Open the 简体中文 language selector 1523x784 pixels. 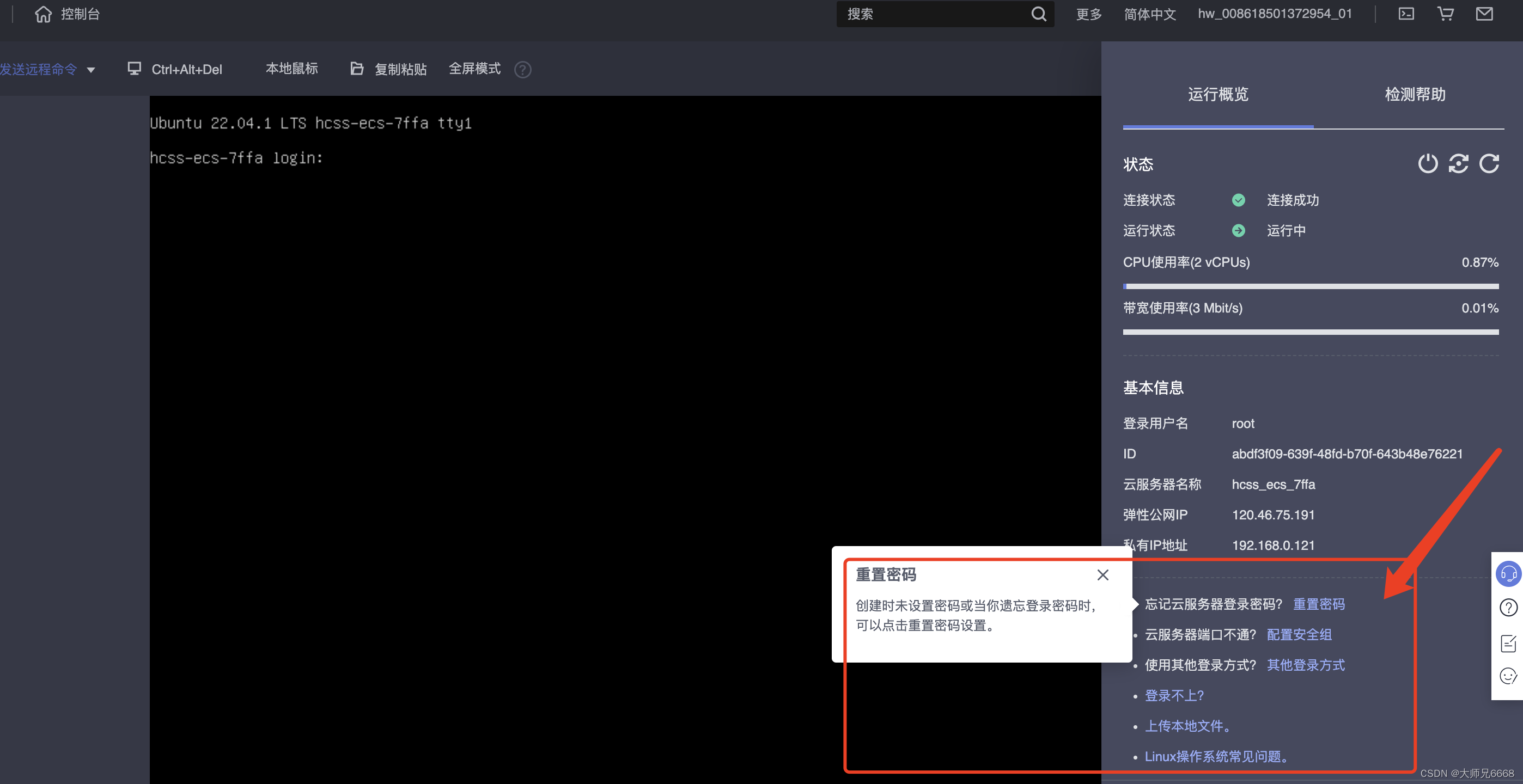(x=1150, y=14)
